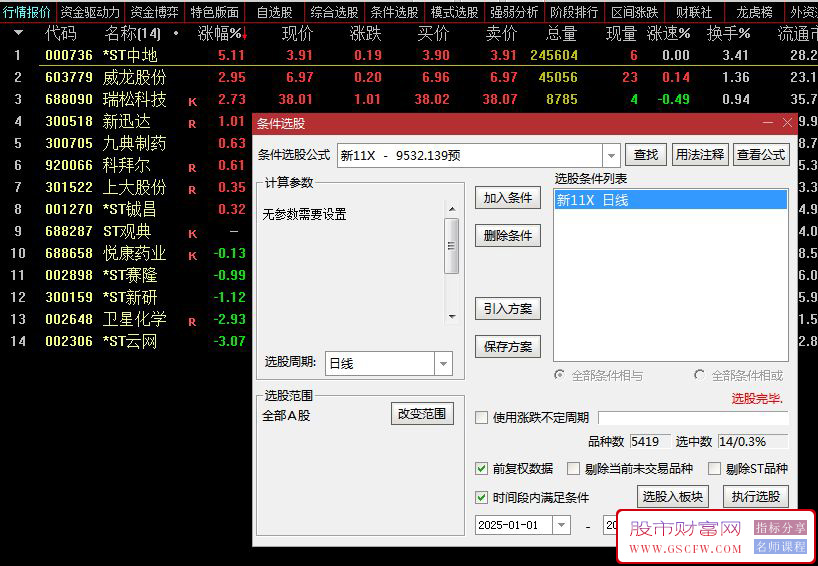Click the R marker beside 新迅达

pos(193,124)
